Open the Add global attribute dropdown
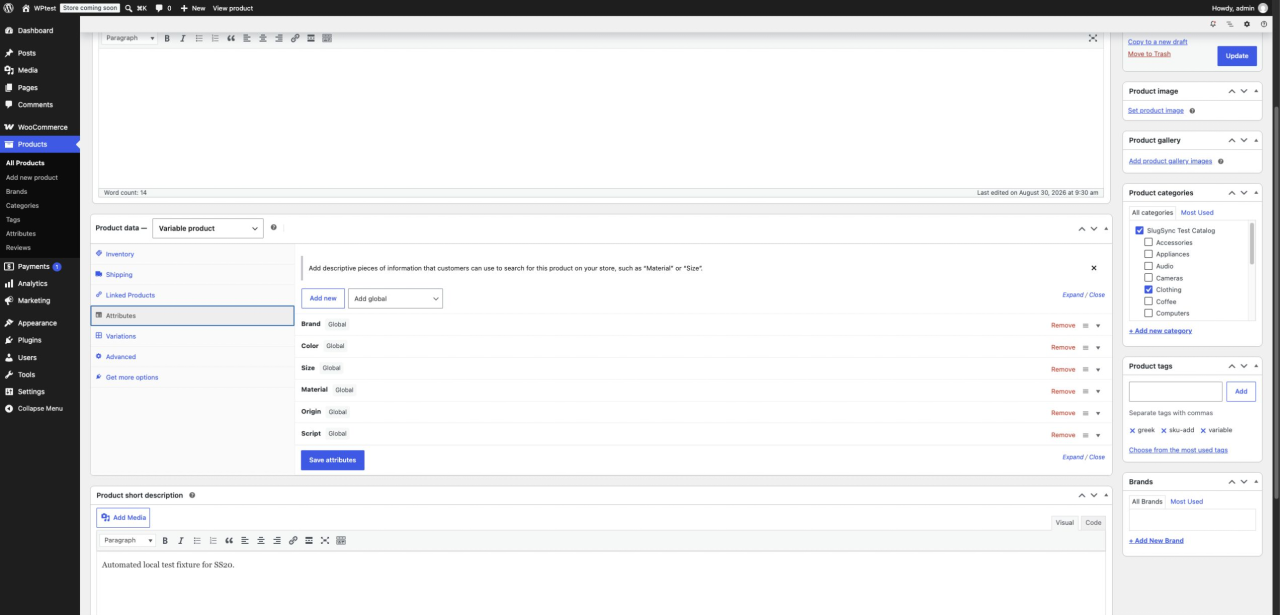This screenshot has height=615, width=1280. [395, 298]
